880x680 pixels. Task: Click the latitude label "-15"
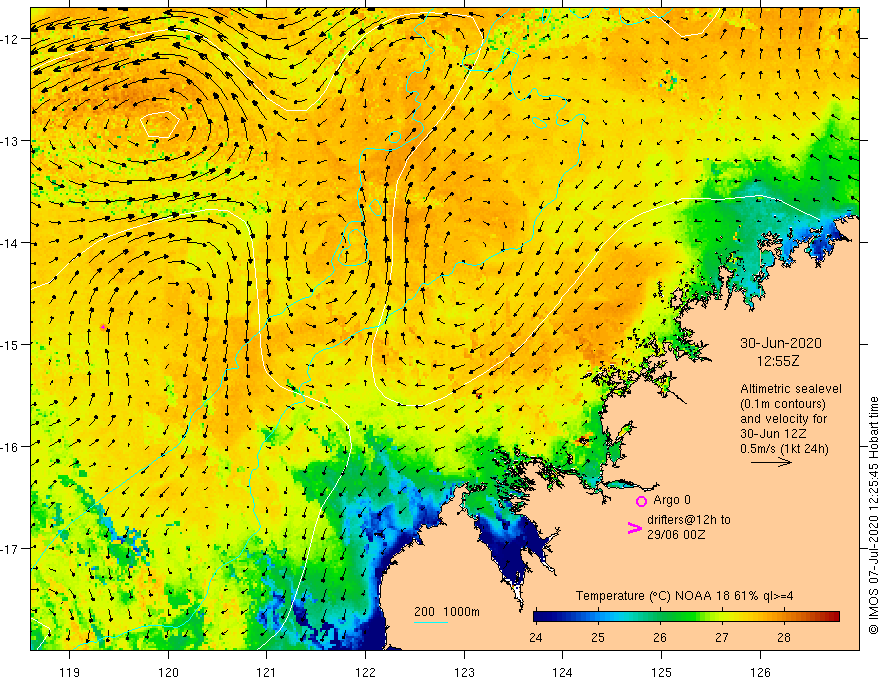click(11, 344)
